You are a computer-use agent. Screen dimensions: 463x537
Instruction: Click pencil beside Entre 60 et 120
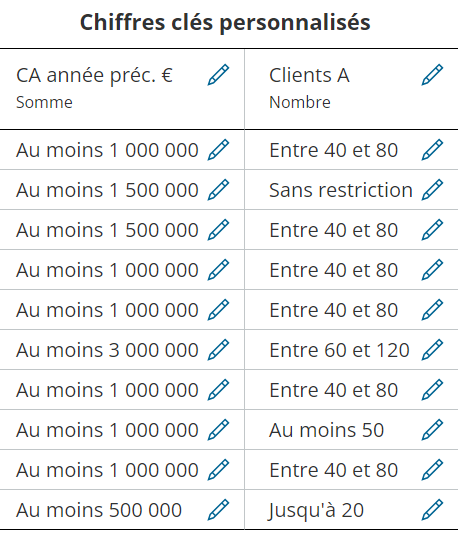pyautogui.click(x=432, y=350)
